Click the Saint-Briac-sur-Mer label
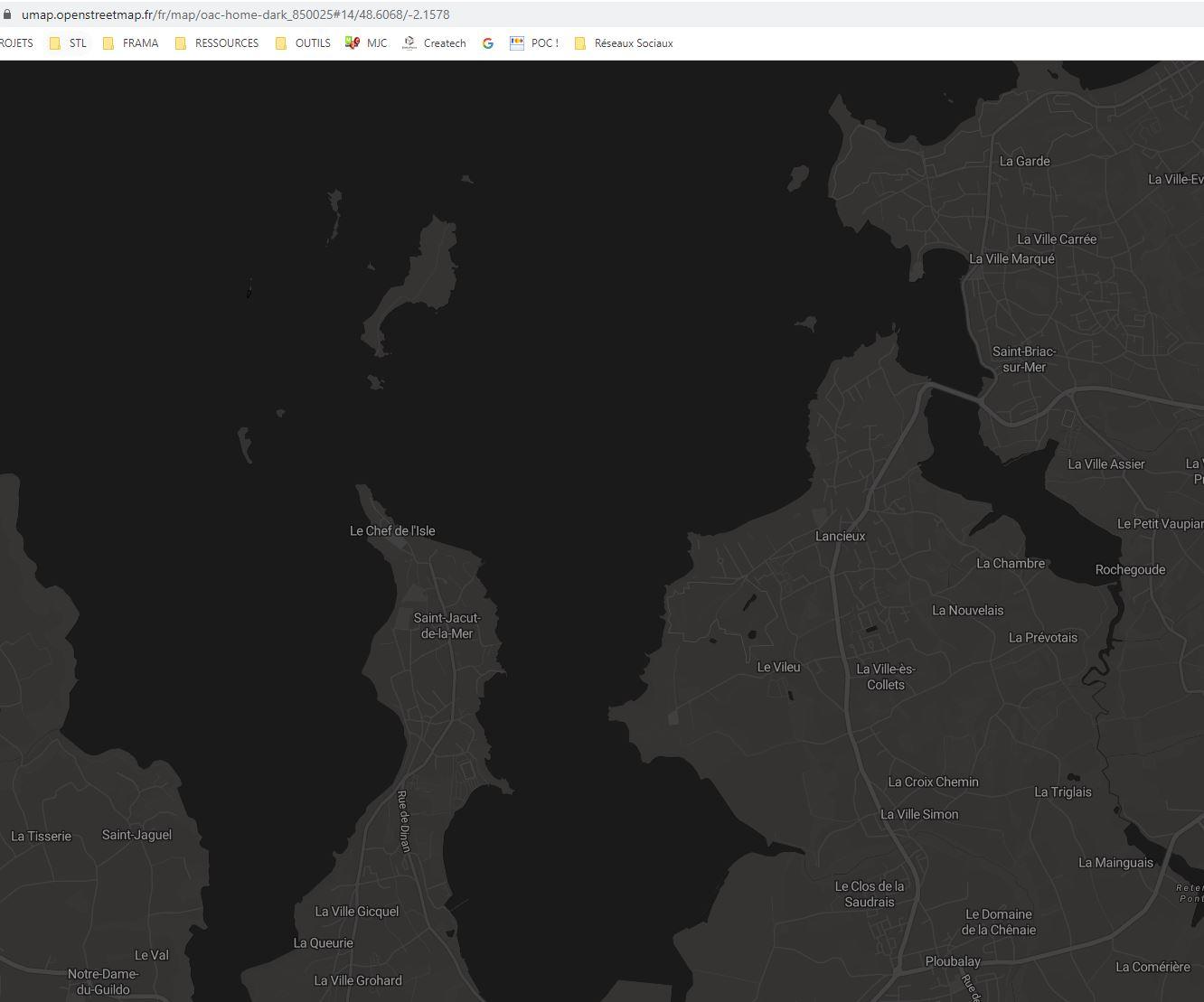 point(1022,359)
